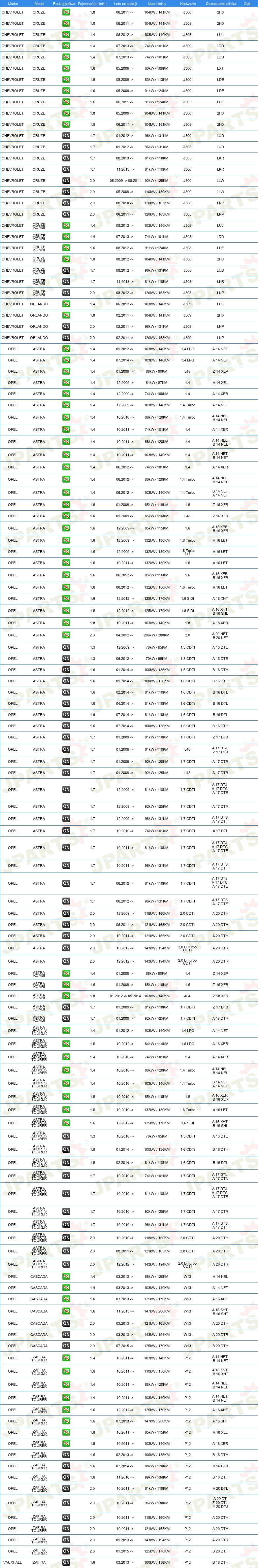Click ON diesel icon in Zafira Tourer A 20 DTL row
258x1568 pixels.
[66, 1489]
